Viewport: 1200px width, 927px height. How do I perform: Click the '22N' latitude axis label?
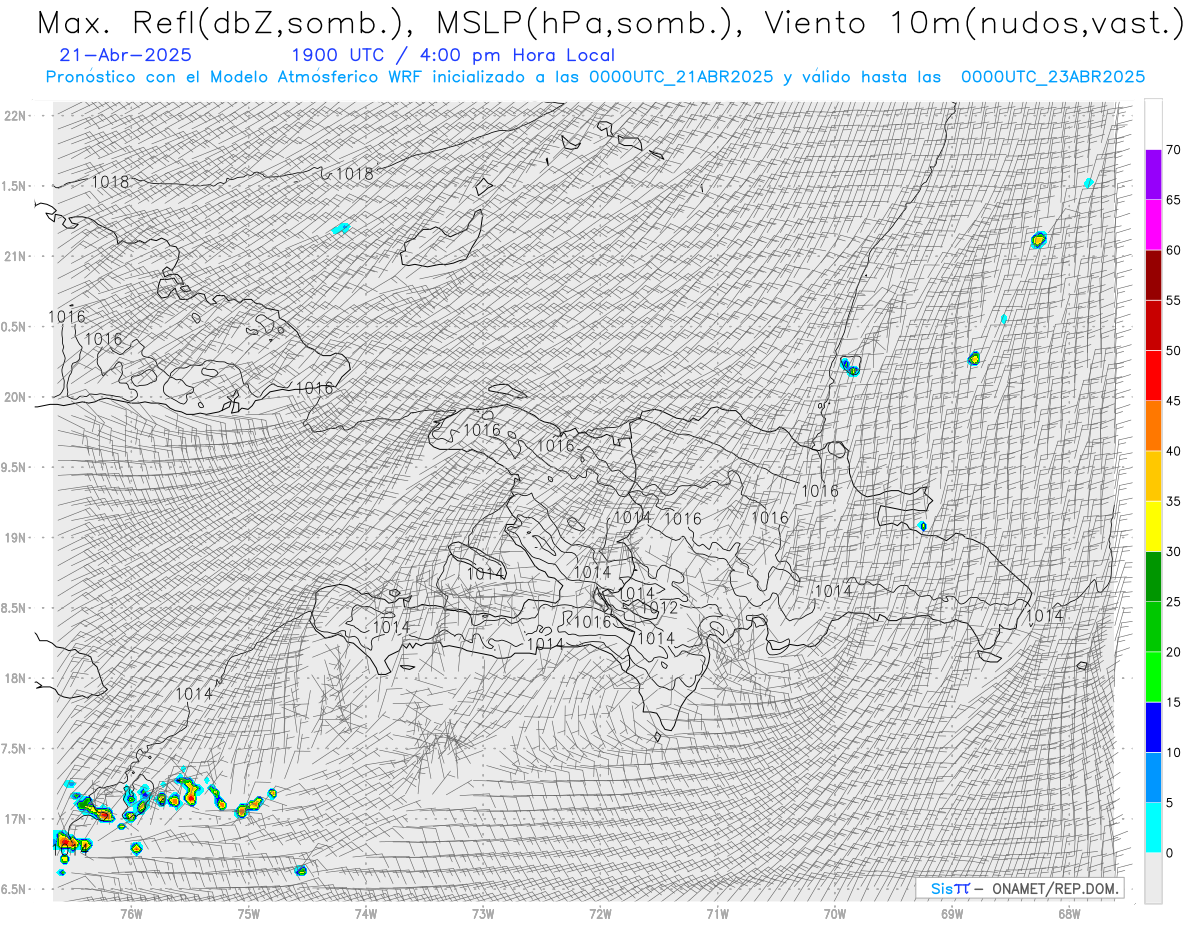click(14, 115)
